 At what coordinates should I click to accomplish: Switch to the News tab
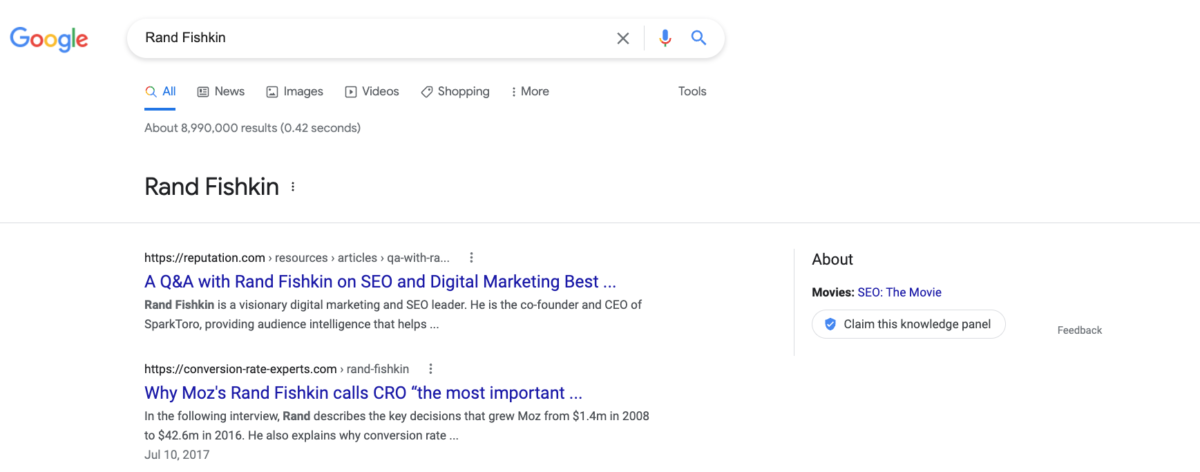click(221, 91)
